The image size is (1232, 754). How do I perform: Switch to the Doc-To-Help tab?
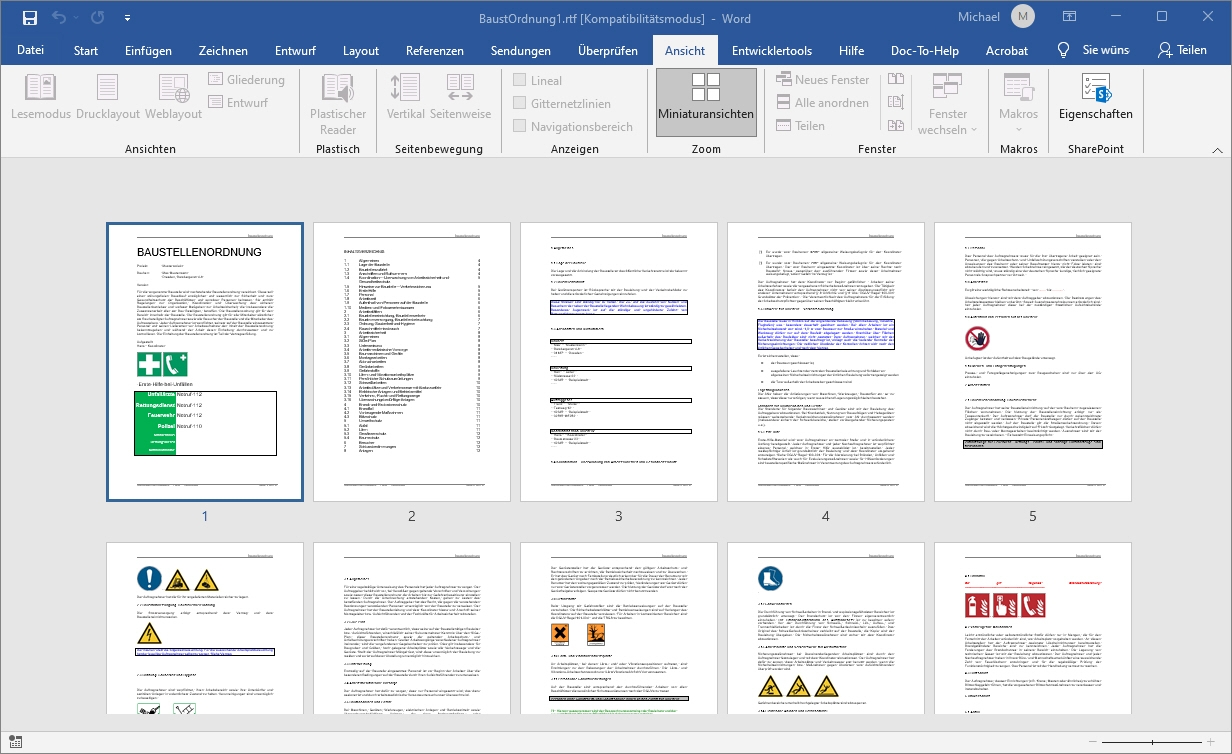point(925,50)
